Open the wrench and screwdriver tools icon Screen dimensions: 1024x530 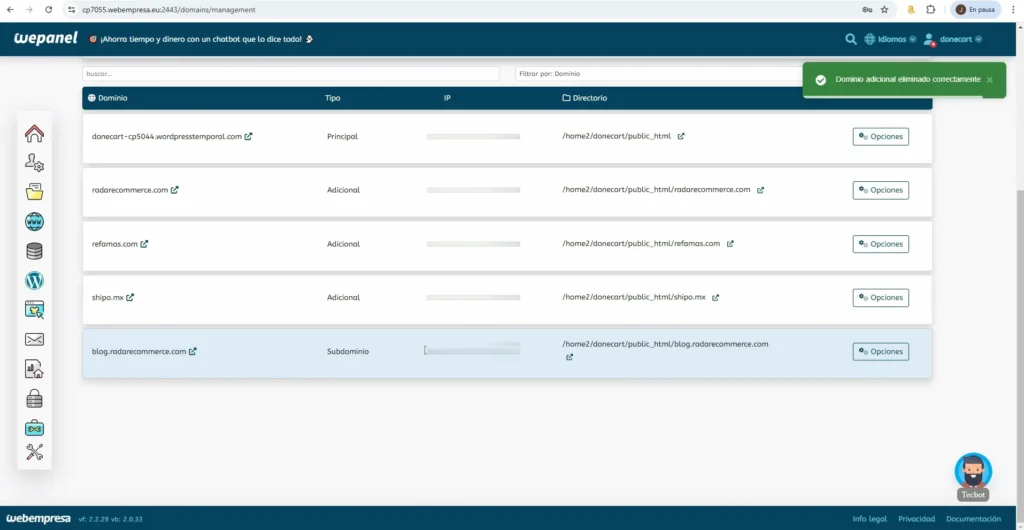tap(35, 452)
